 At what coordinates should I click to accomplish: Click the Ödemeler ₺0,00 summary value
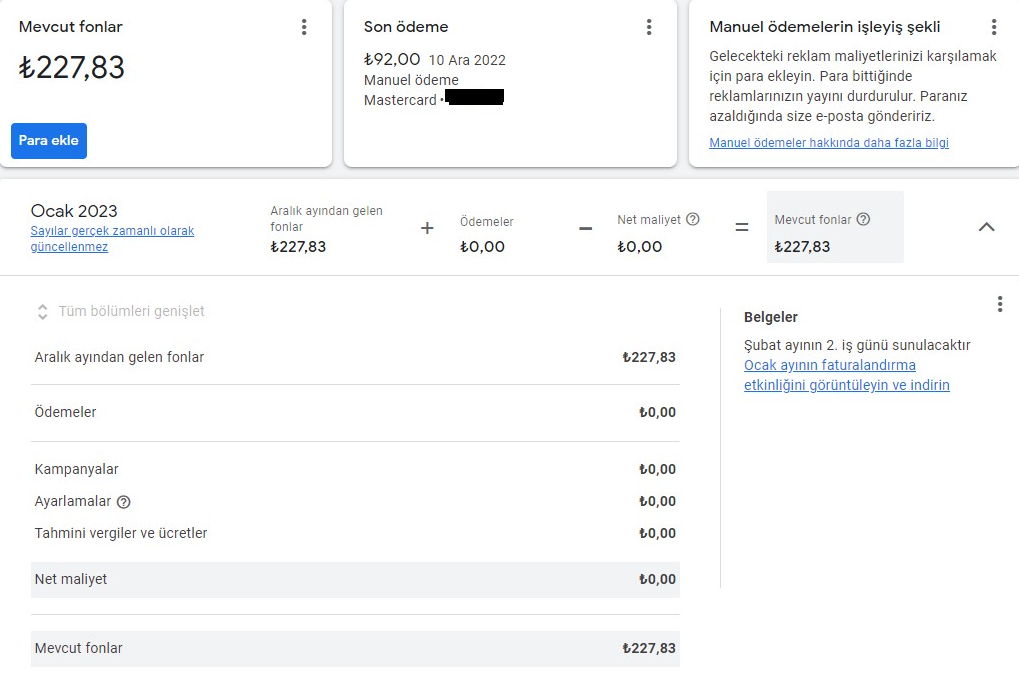pyautogui.click(x=482, y=247)
